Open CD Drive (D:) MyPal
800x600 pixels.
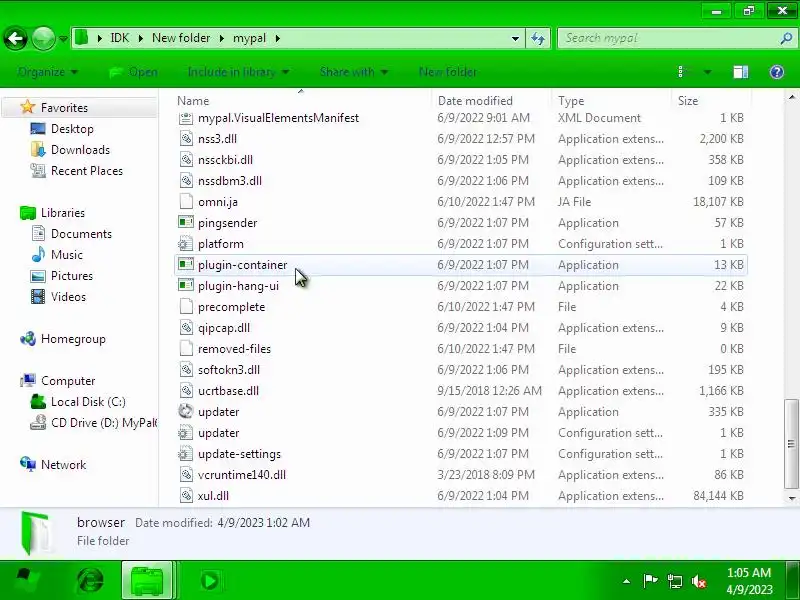click(104, 422)
